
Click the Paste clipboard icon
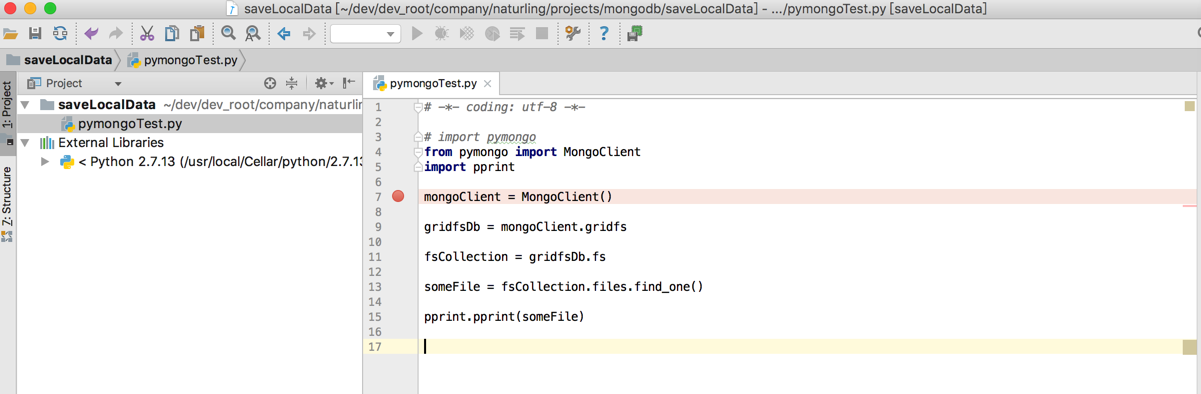(x=197, y=34)
